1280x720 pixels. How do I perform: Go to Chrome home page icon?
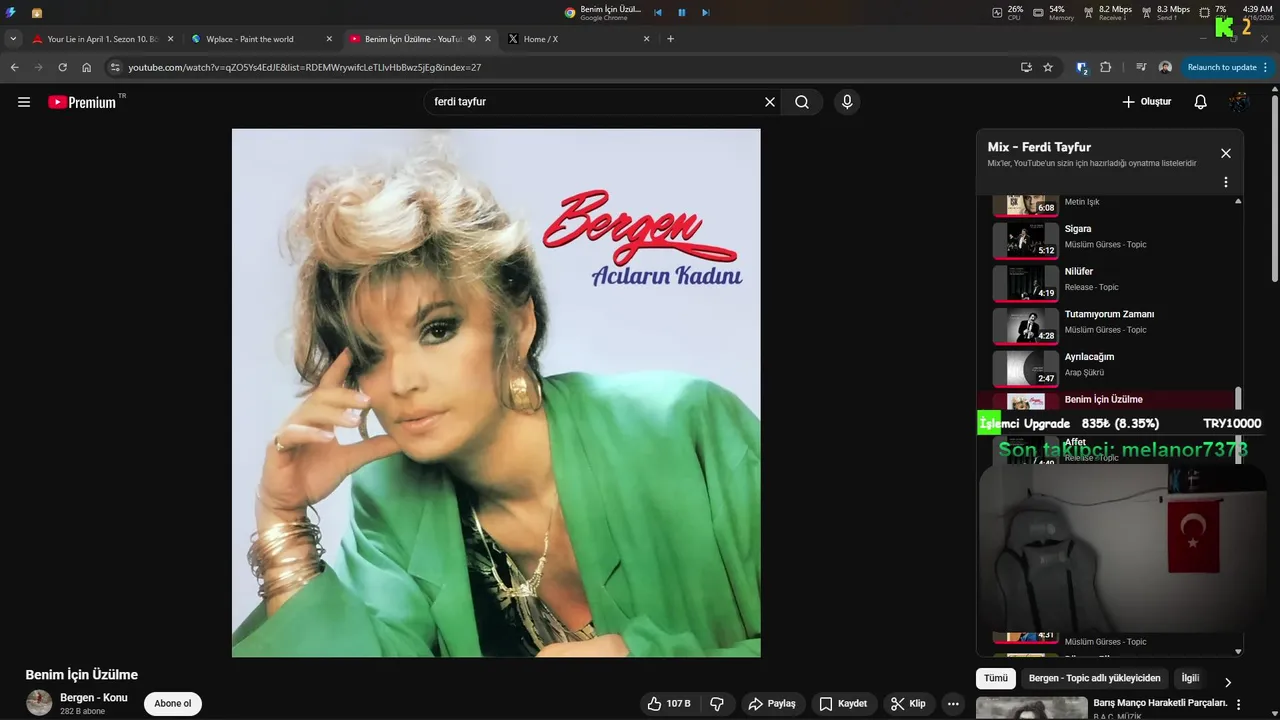[87, 67]
